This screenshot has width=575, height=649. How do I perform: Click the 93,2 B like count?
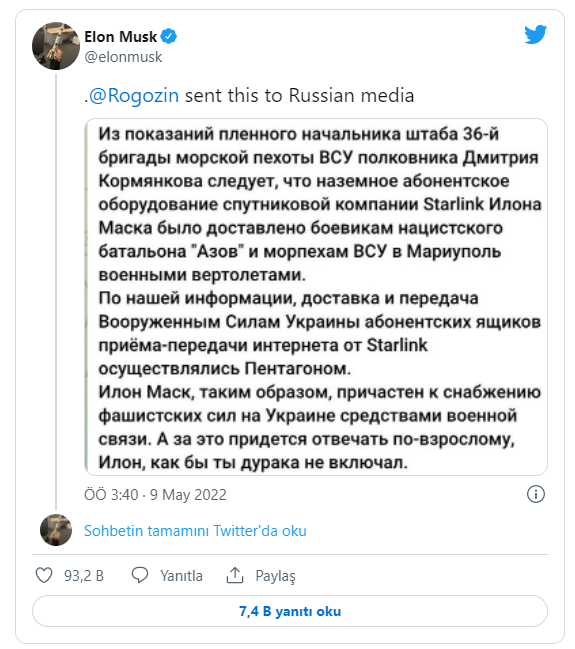point(84,576)
